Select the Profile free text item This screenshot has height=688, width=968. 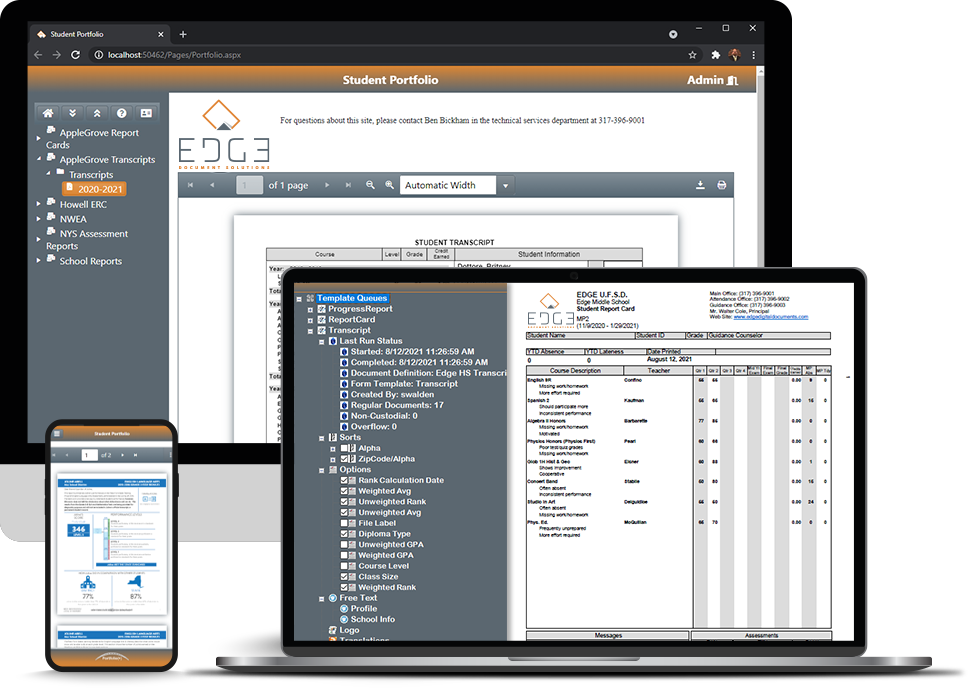pos(364,609)
